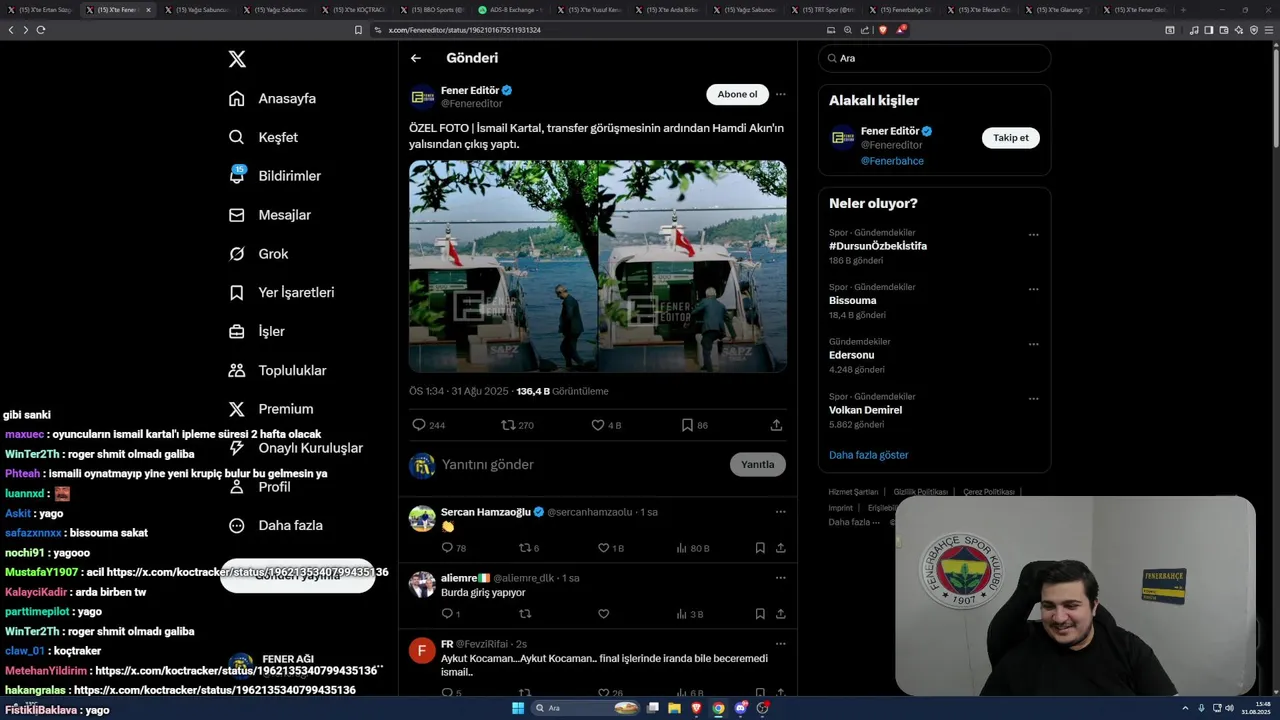Click the Yanıtla button
The height and width of the screenshot is (720, 1280).
point(758,465)
